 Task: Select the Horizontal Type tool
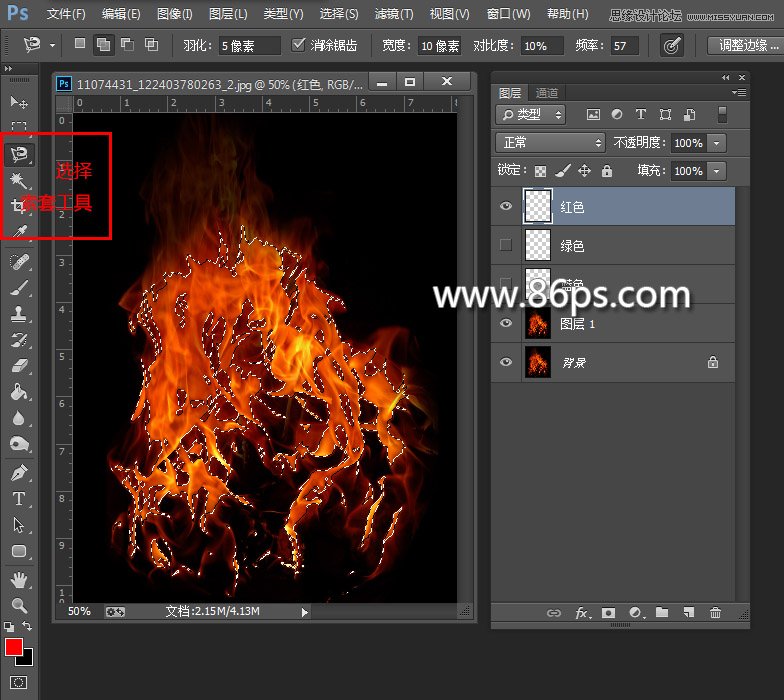coord(19,498)
